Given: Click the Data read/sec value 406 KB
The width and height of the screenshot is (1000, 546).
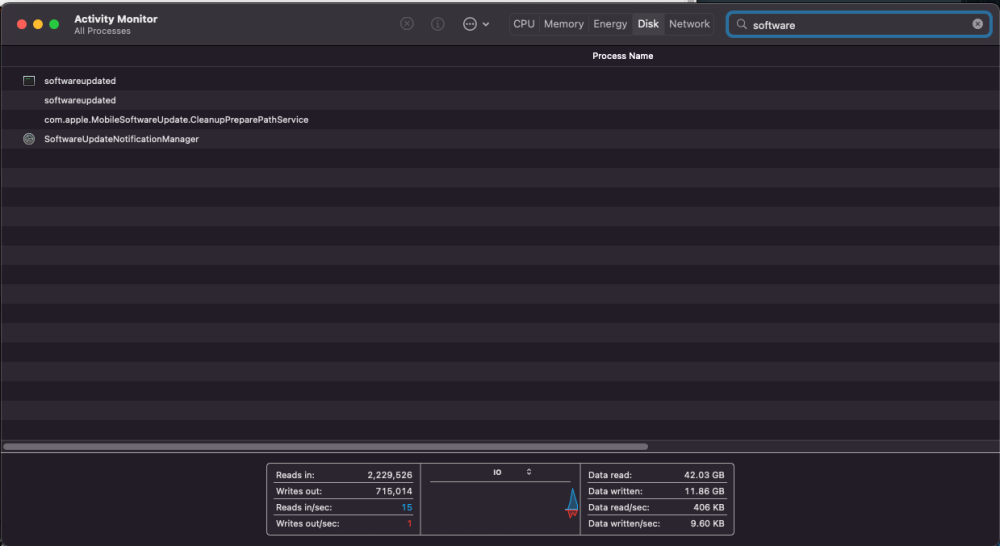Looking at the screenshot, I should pos(709,508).
